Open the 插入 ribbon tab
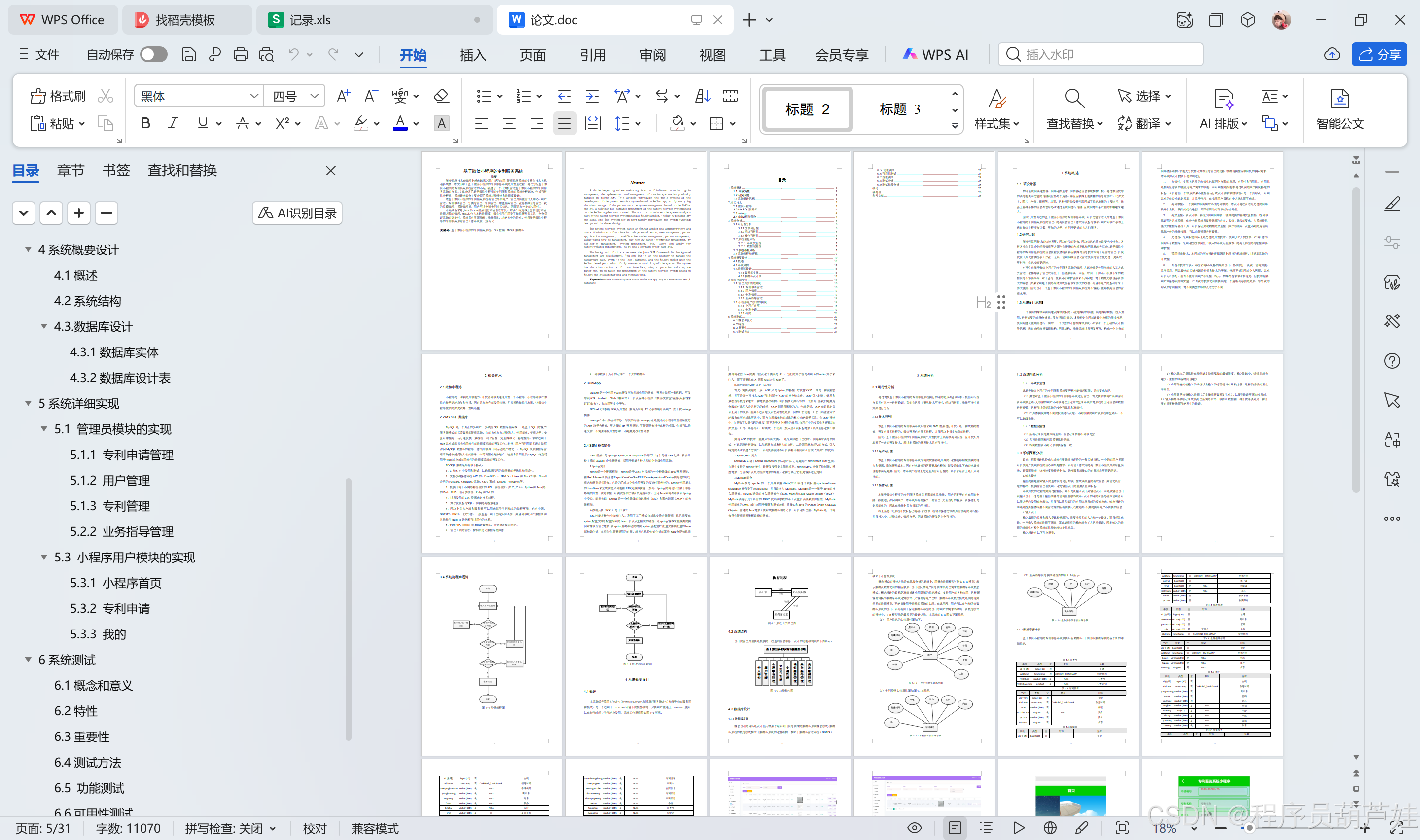 click(x=472, y=54)
